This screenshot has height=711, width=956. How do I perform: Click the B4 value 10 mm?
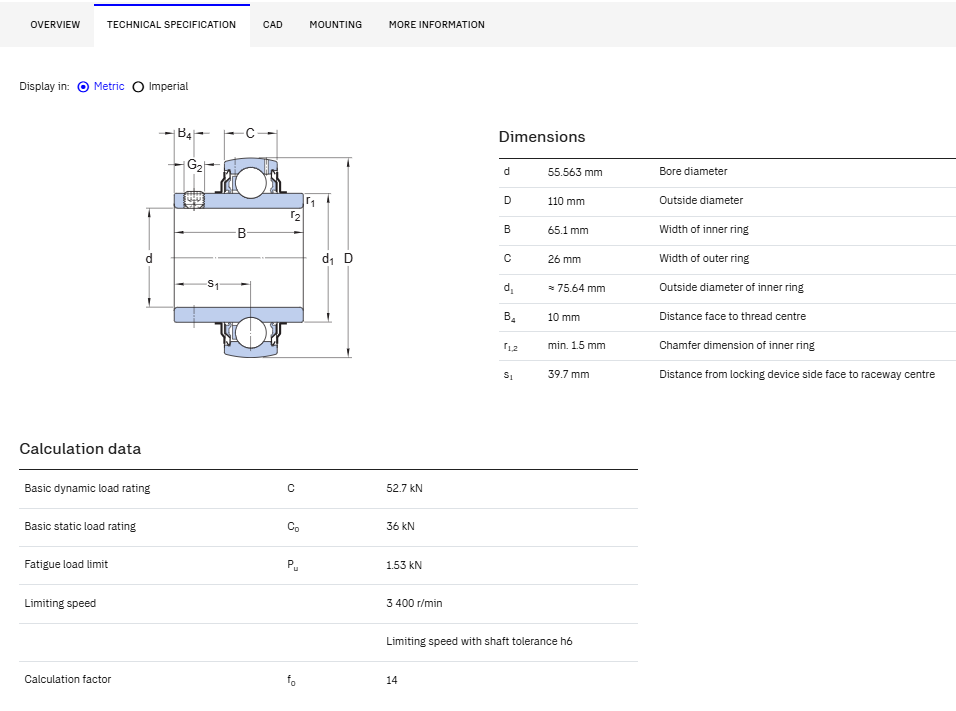click(563, 317)
